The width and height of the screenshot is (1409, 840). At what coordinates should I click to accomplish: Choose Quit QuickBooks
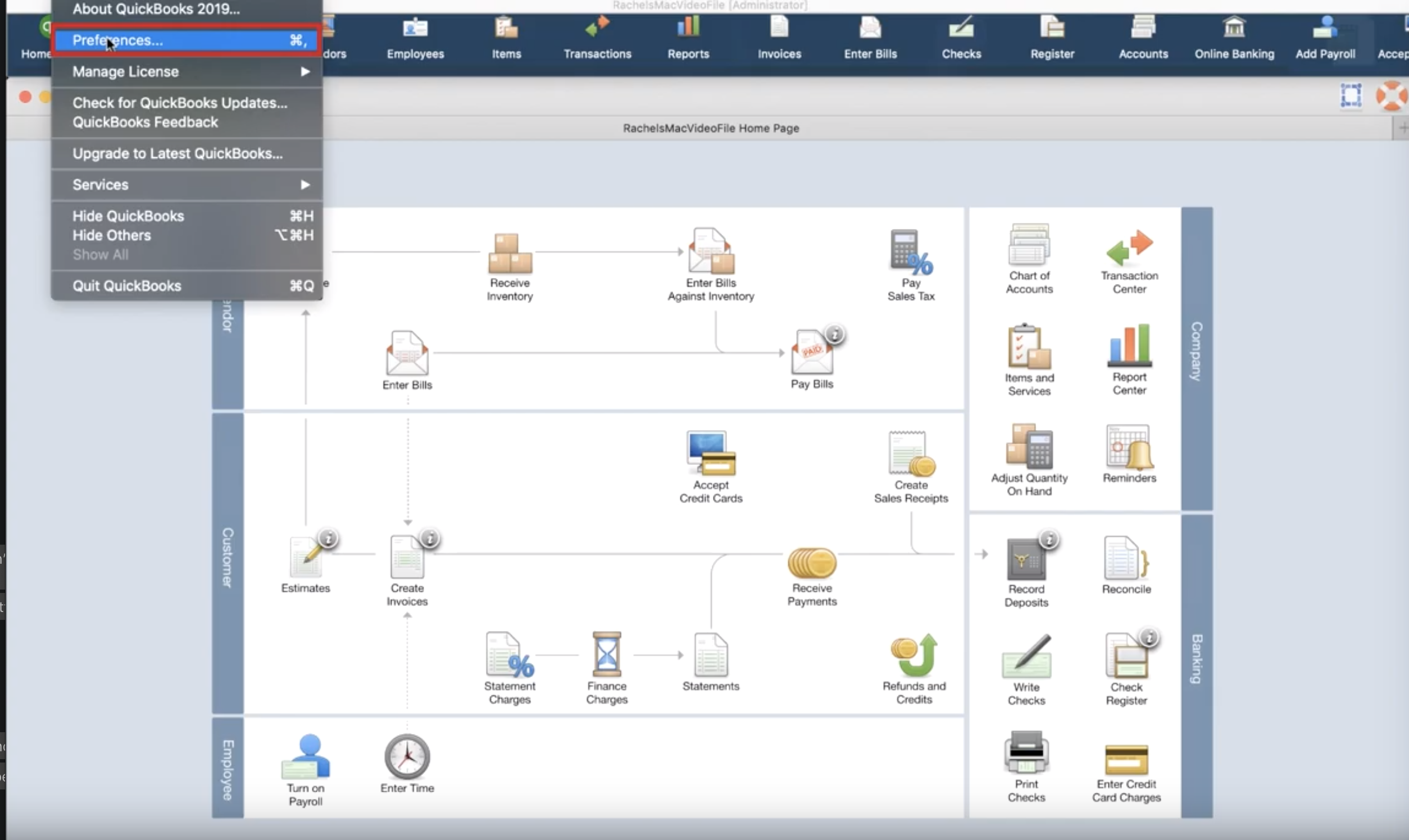[187, 286]
